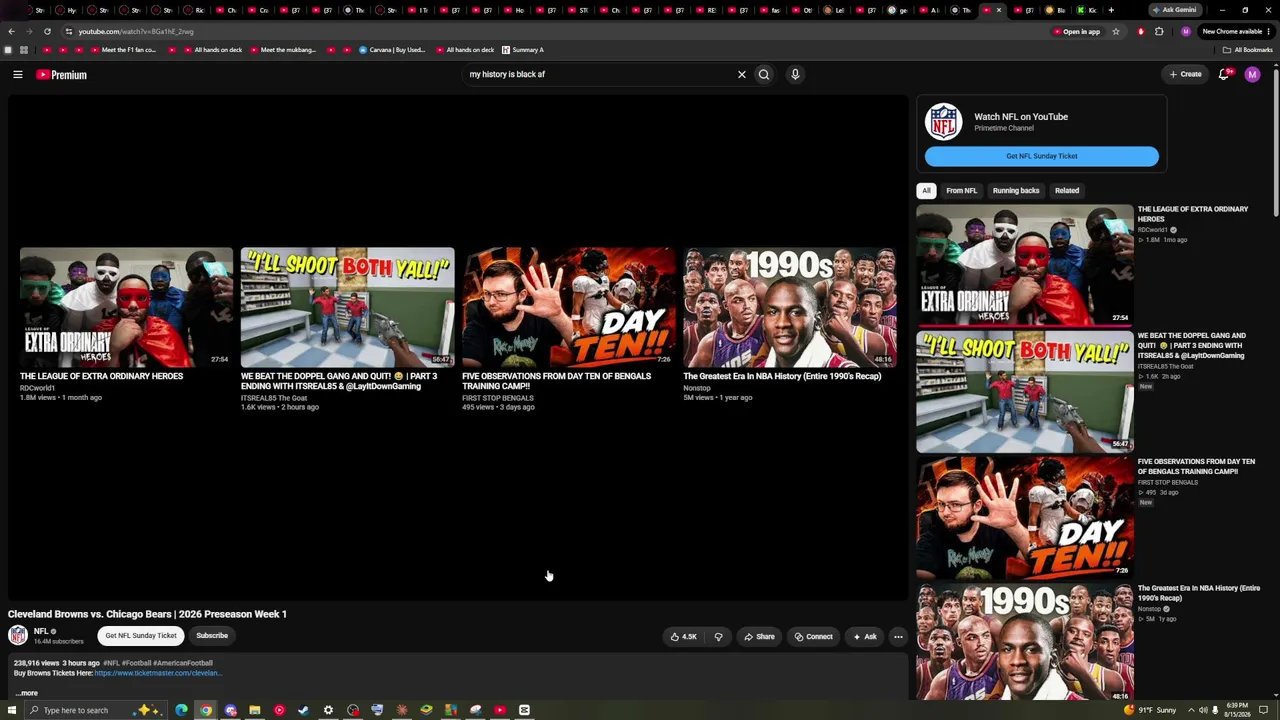Screen dimensions: 1280x720
Task: Open the Ticketmaster Browns tickets link
Action: 157,673
